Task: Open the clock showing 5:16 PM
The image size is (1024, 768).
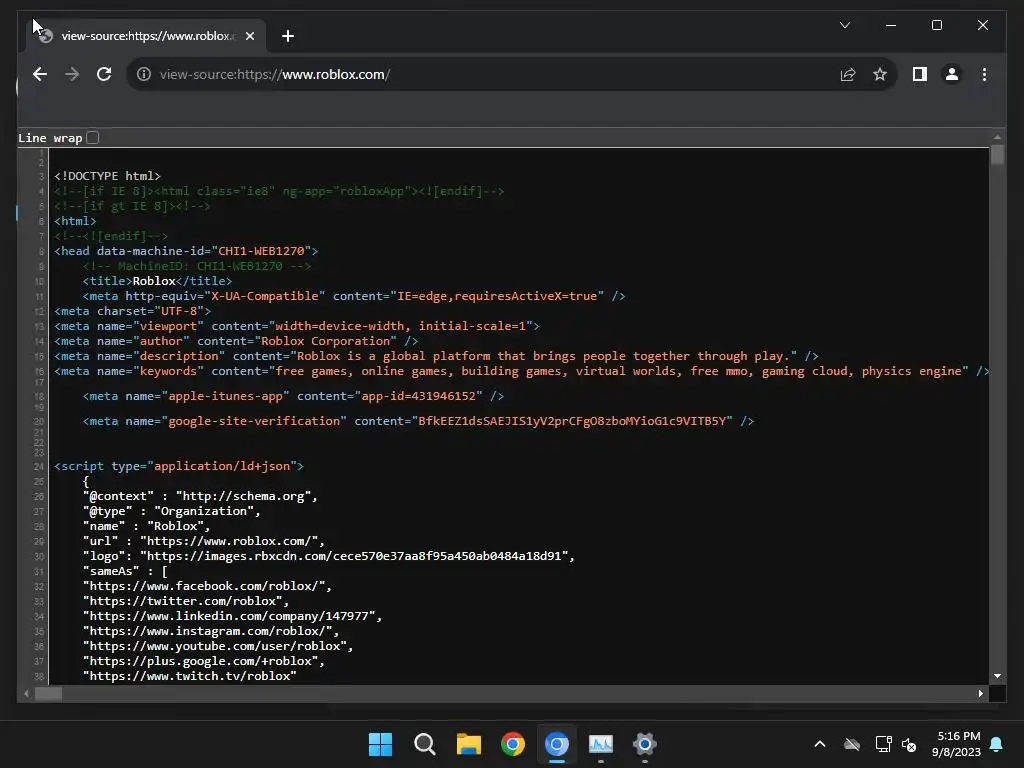Action: click(957, 744)
